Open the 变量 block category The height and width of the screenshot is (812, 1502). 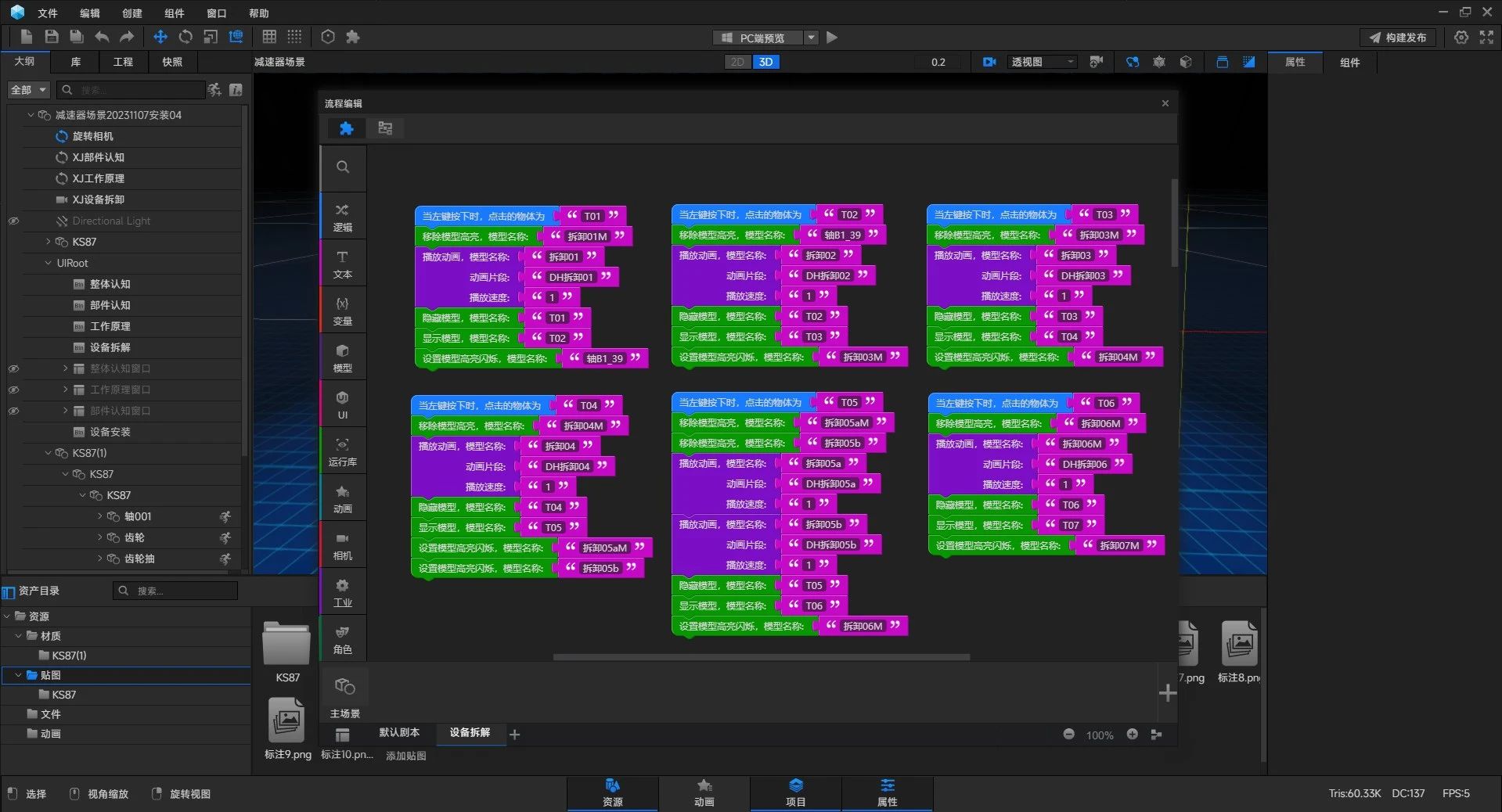[x=343, y=311]
